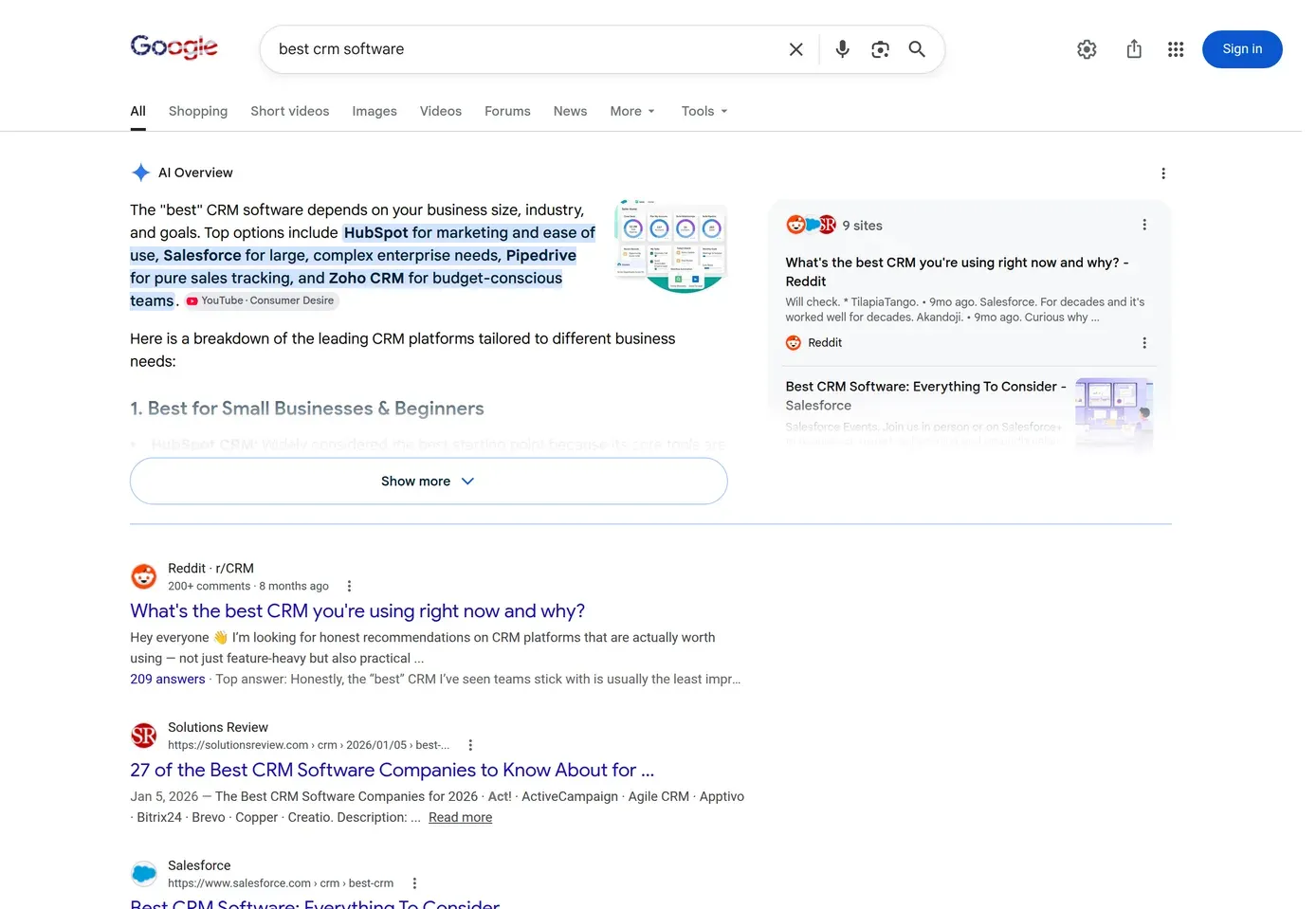Clear the search box text

(796, 49)
